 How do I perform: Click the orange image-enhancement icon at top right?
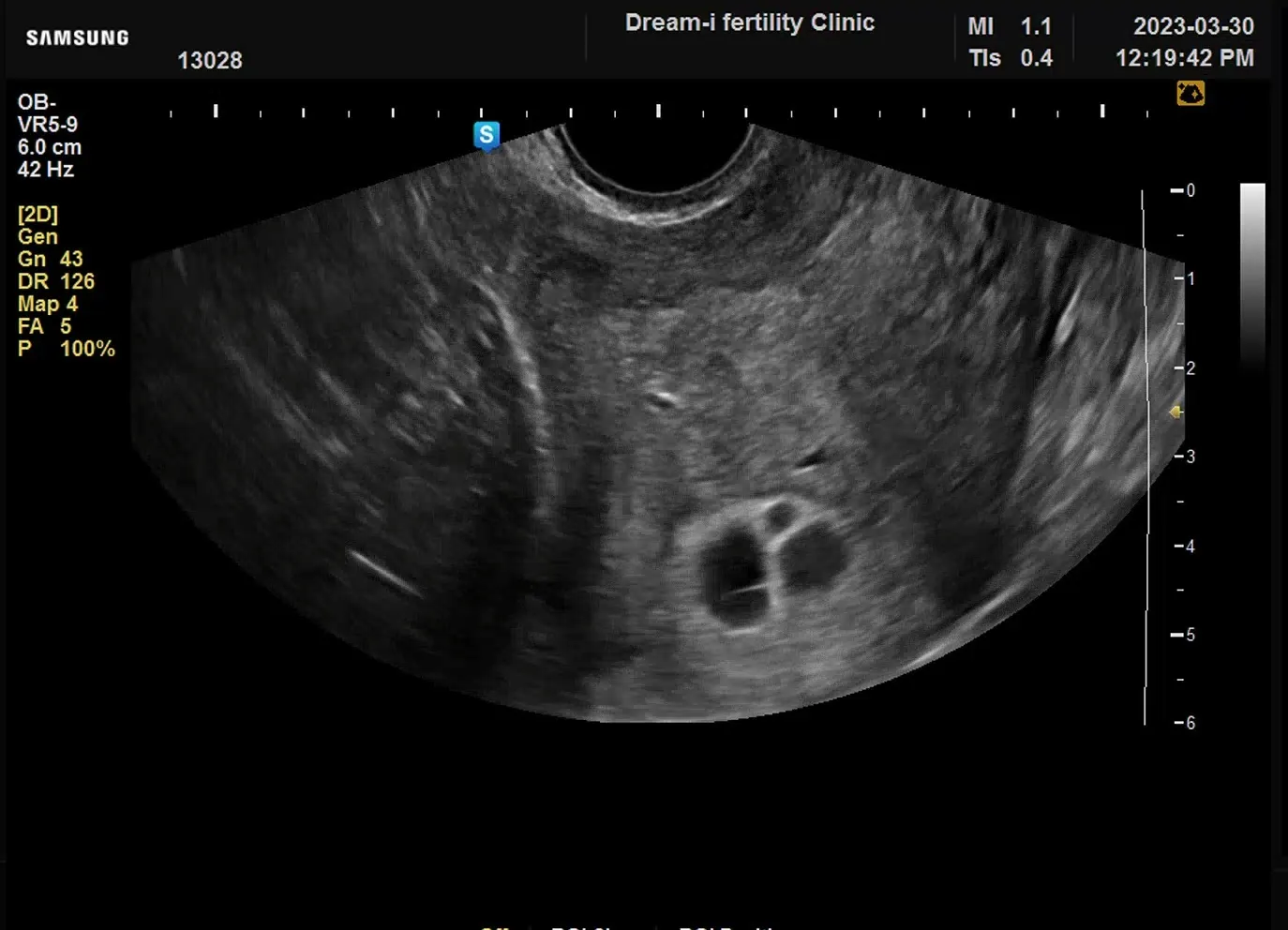point(1191,94)
